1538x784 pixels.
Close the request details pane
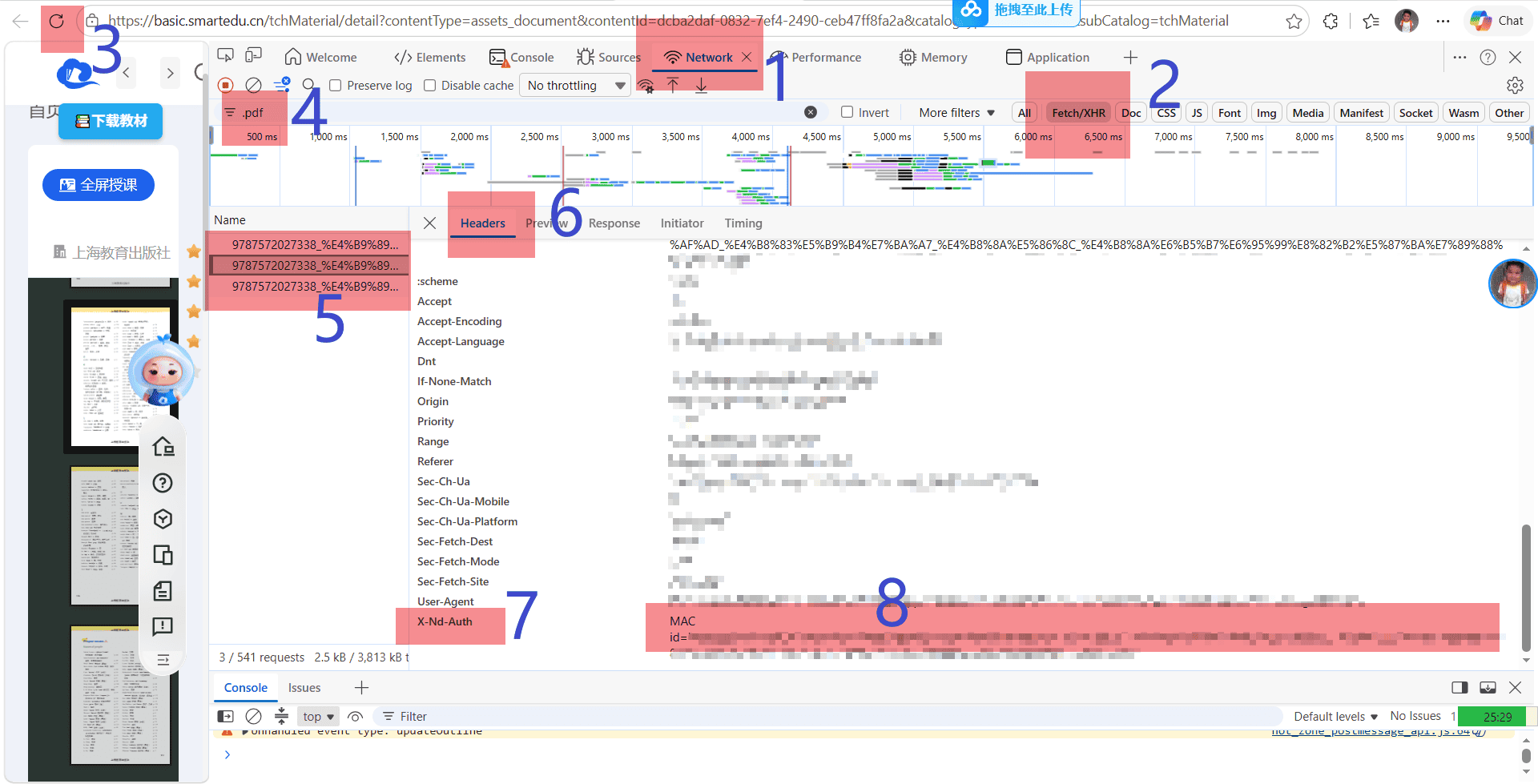pos(430,223)
